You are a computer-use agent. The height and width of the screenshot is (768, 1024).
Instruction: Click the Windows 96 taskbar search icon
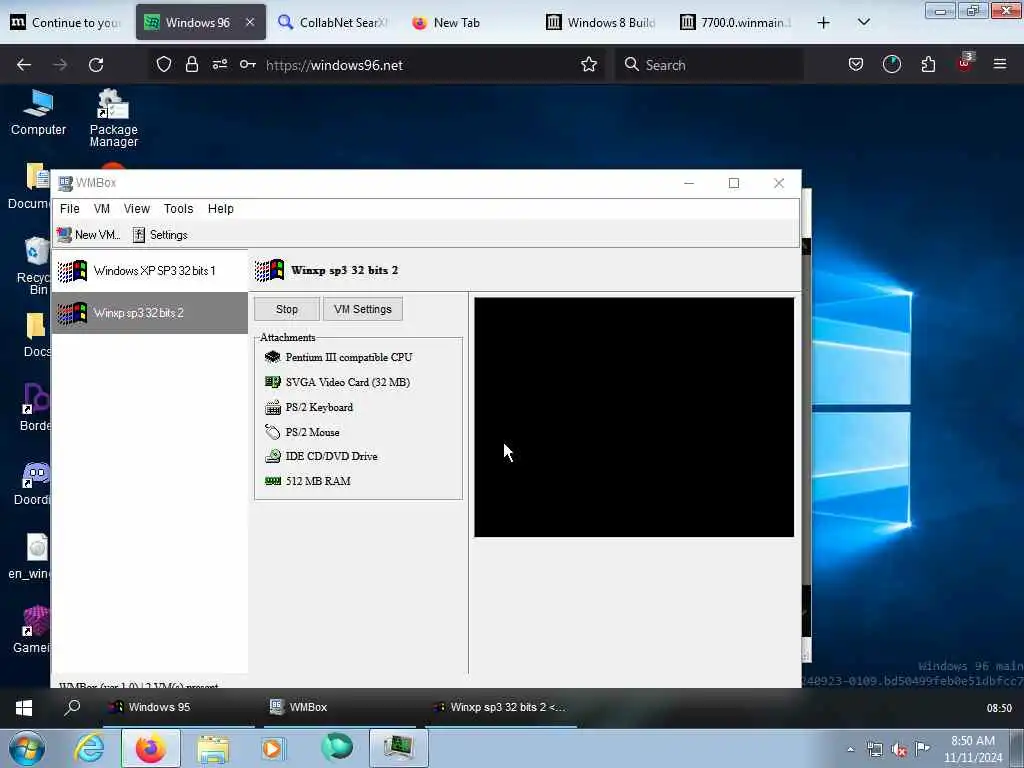pos(72,707)
